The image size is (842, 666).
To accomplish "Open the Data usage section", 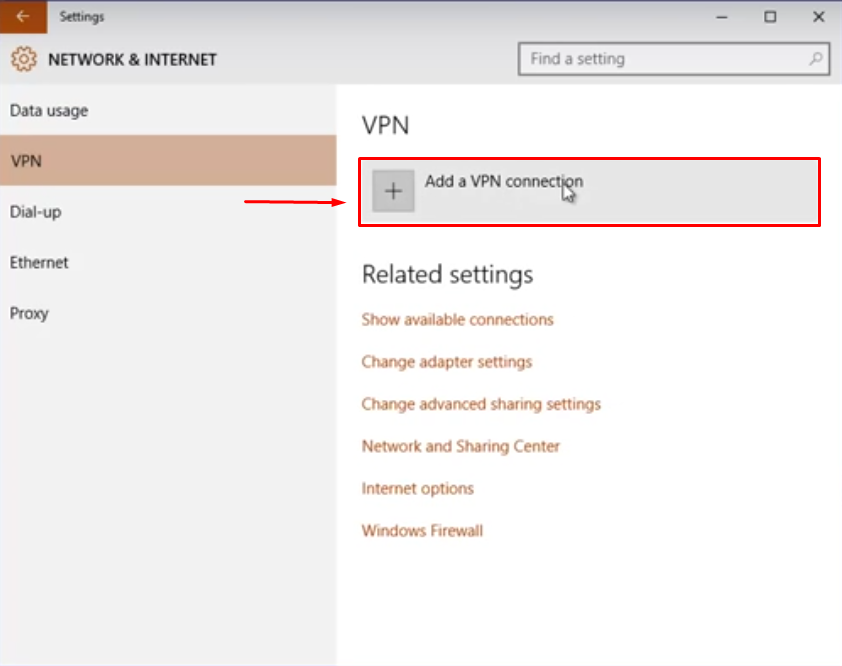I will coord(168,111).
